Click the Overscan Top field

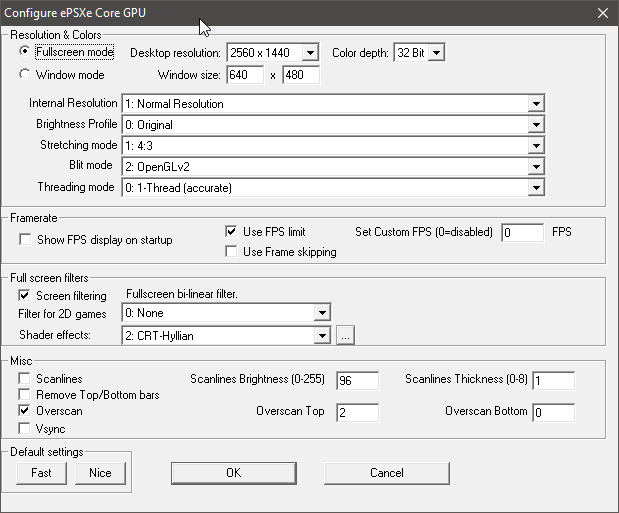click(358, 413)
